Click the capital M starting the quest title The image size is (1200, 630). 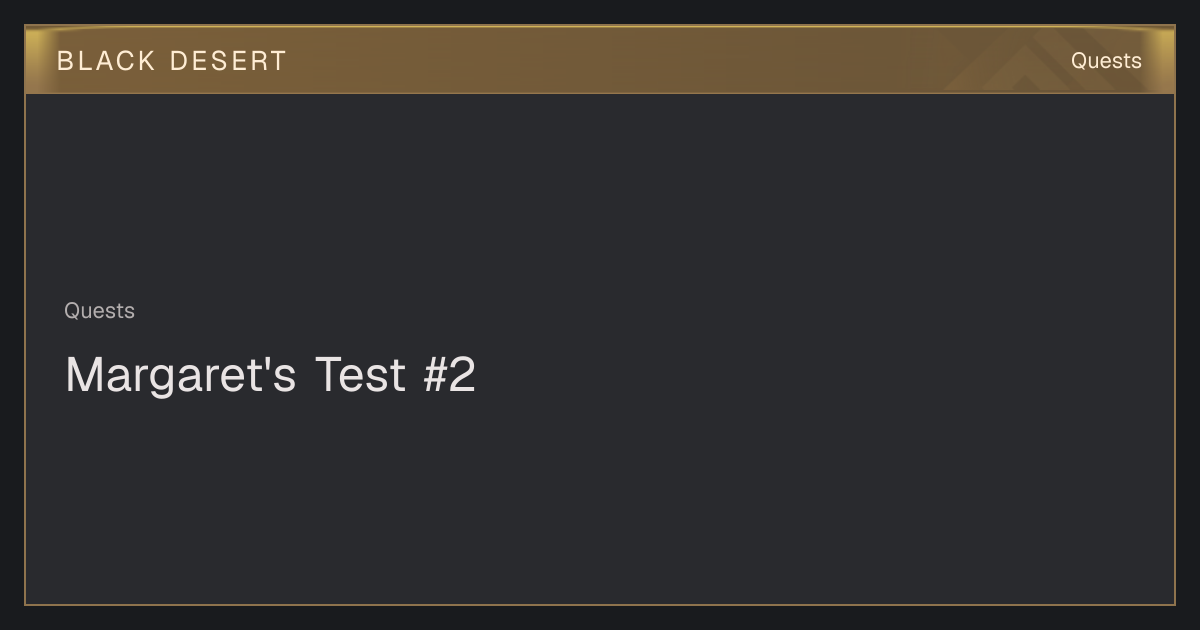point(84,375)
